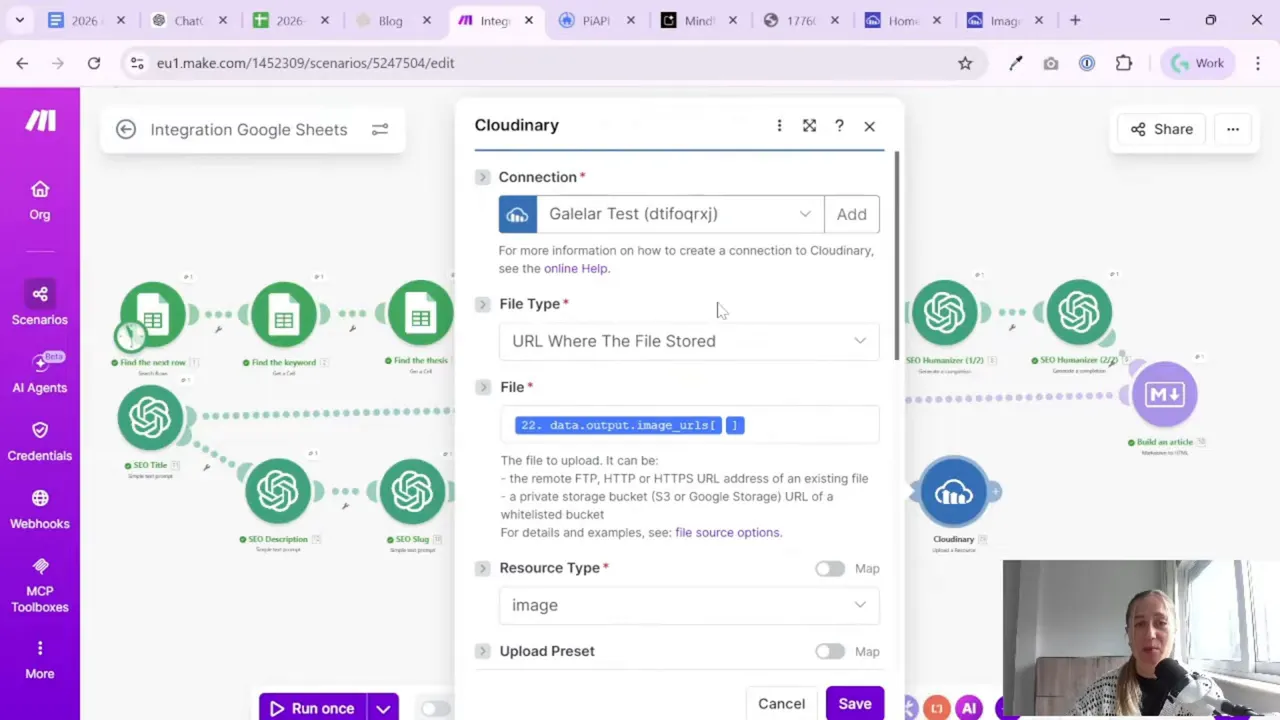Image resolution: width=1280 pixels, height=720 pixels.
Task: Click the browser address bar URL
Action: [305, 63]
